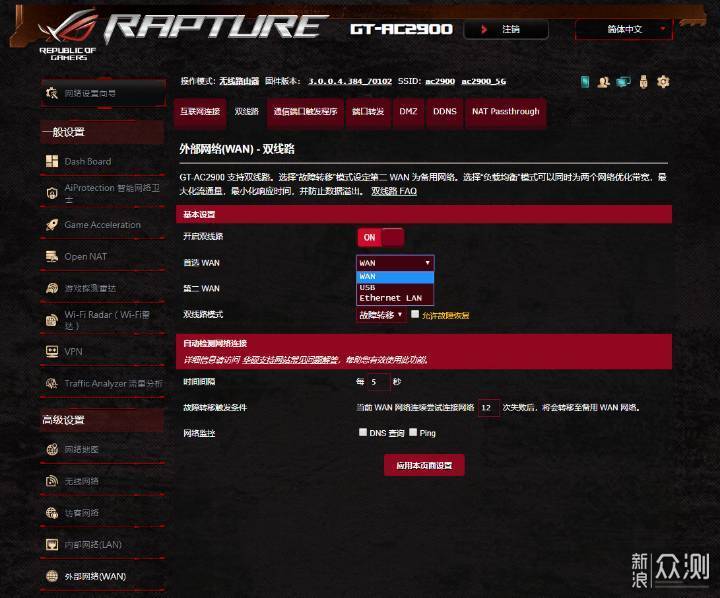720x598 pixels.
Task: Open Open NAT menu item
Action: pos(102,256)
